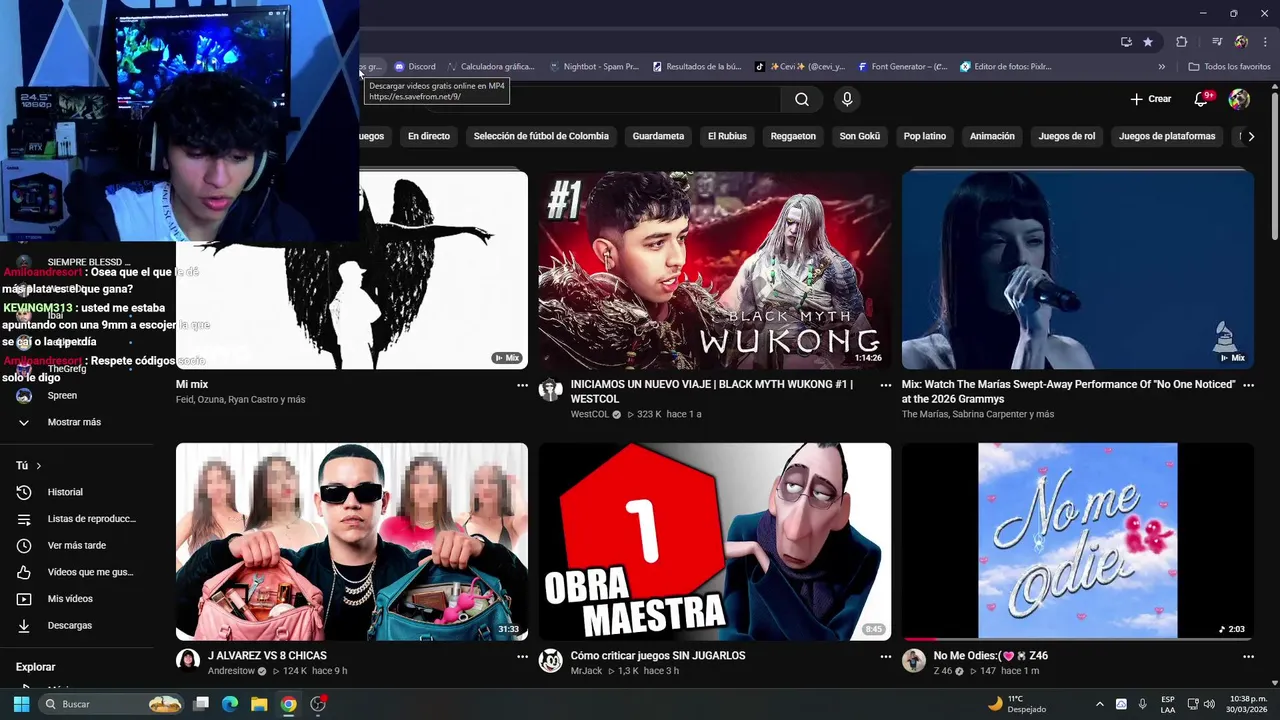Open options for The Marías mix

1248,385
